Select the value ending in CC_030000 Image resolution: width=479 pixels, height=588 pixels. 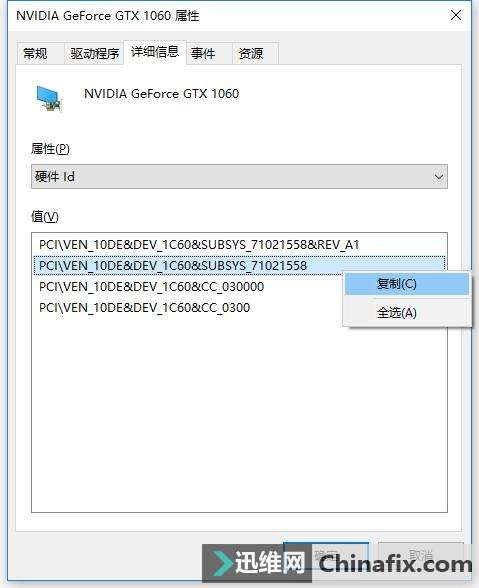coord(152,287)
